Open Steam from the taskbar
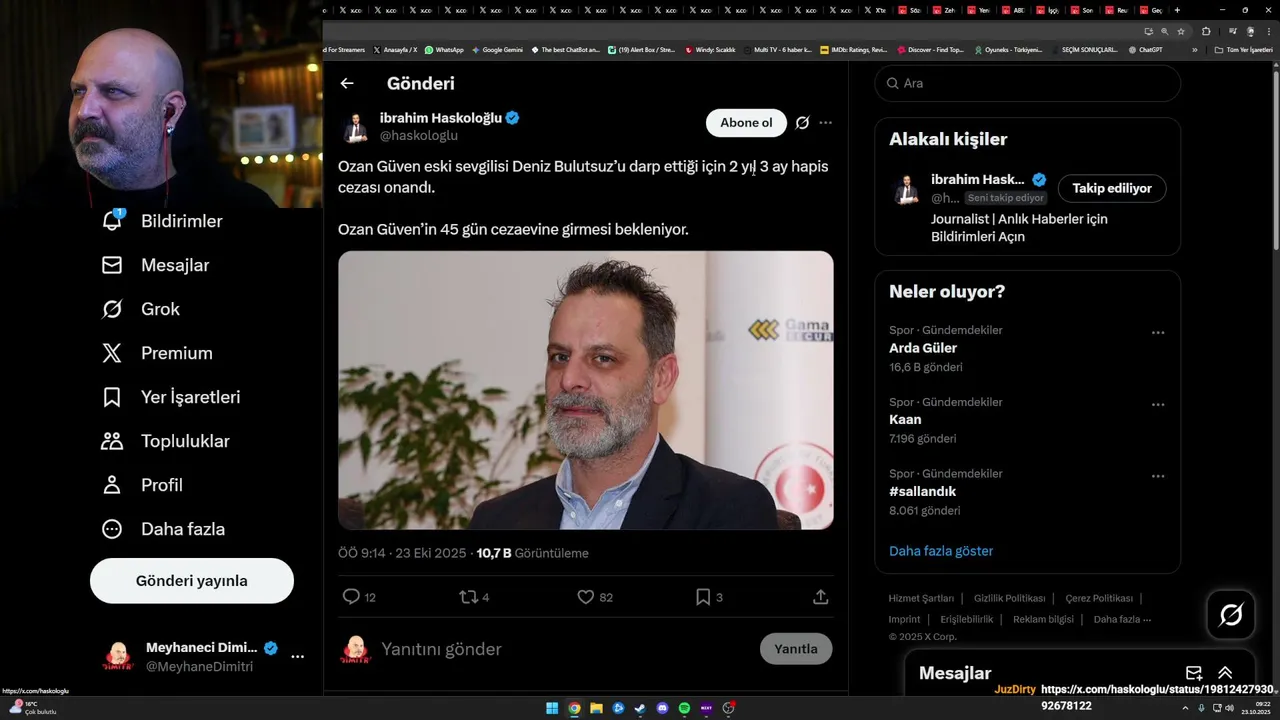This screenshot has height=720, width=1280. pos(640,708)
